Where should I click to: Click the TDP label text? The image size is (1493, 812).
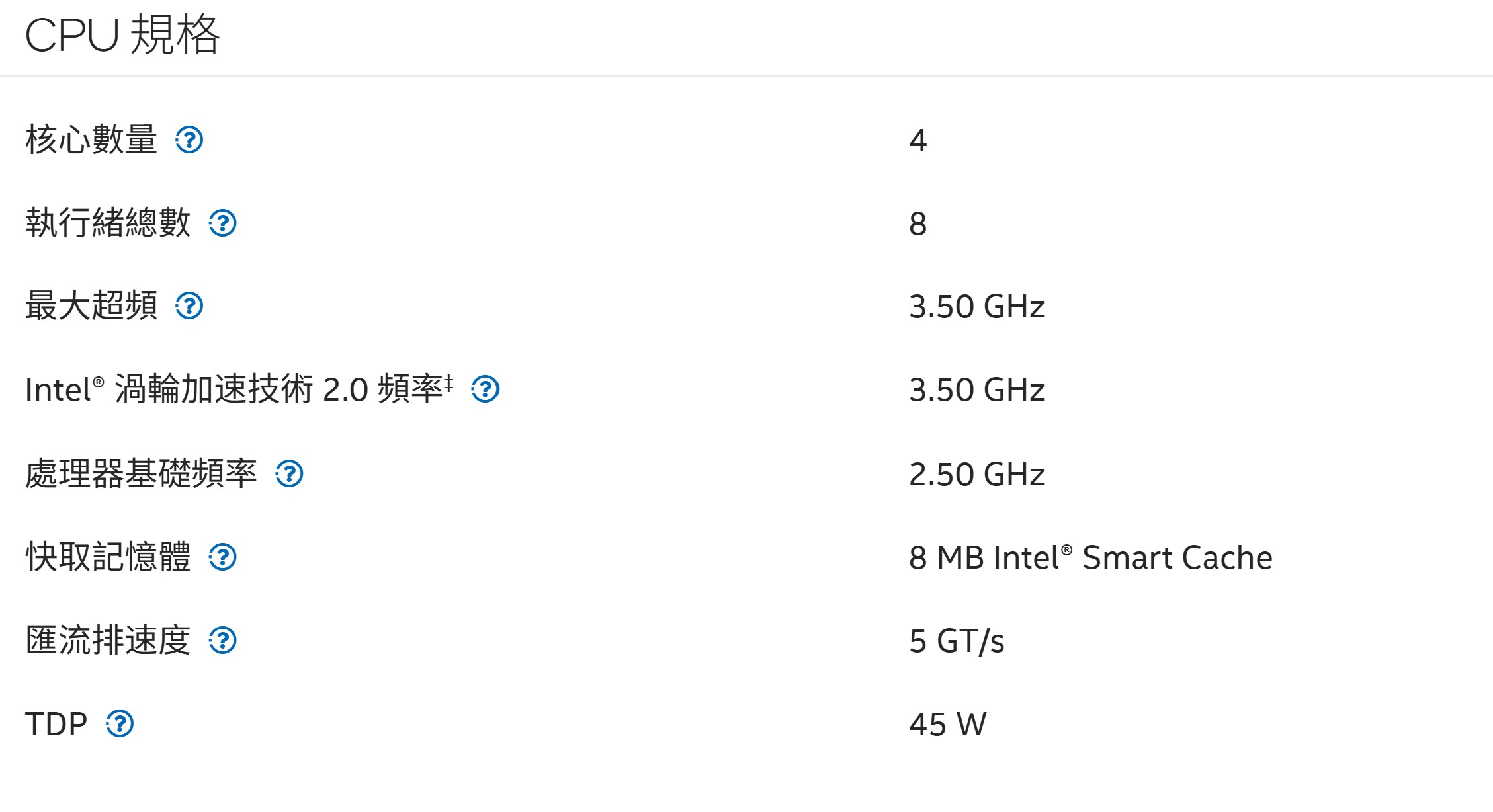coord(56,724)
